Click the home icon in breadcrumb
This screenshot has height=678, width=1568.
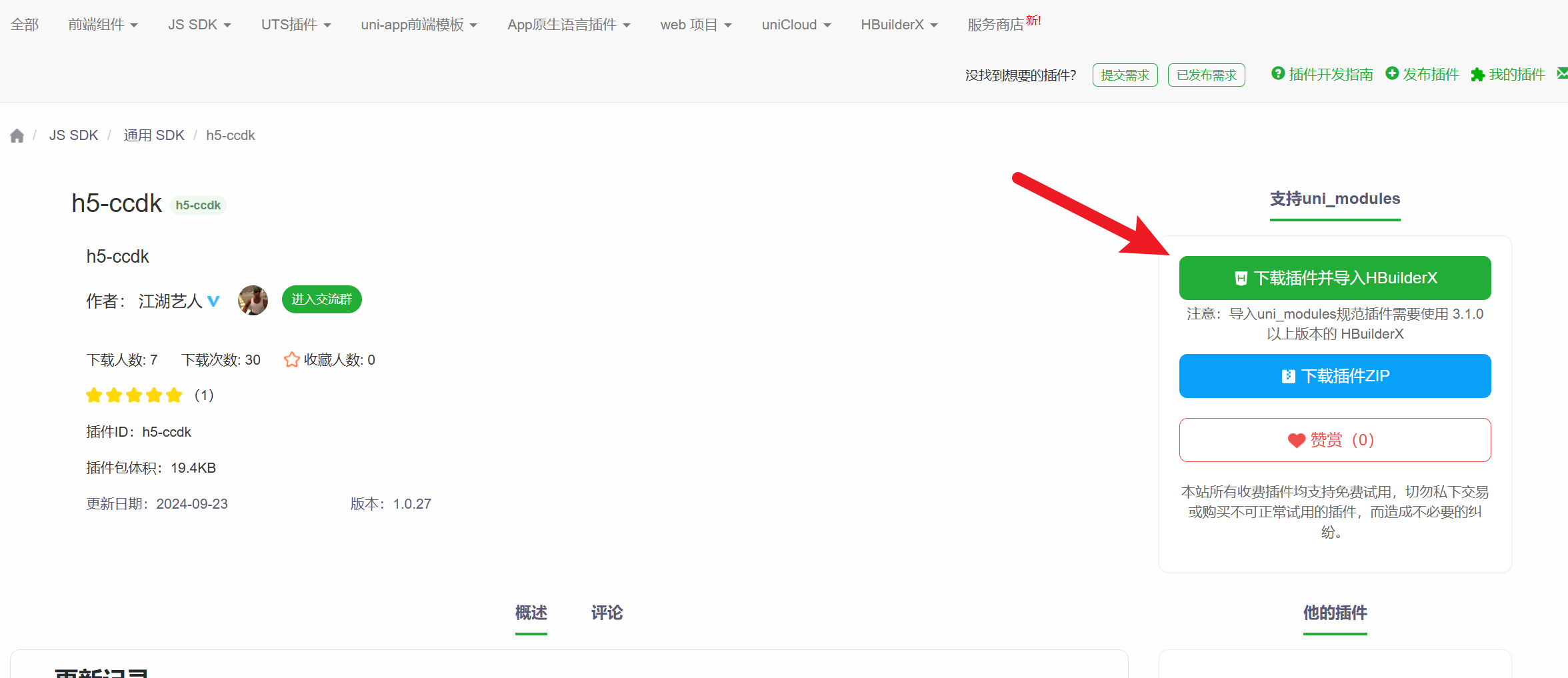click(17, 136)
